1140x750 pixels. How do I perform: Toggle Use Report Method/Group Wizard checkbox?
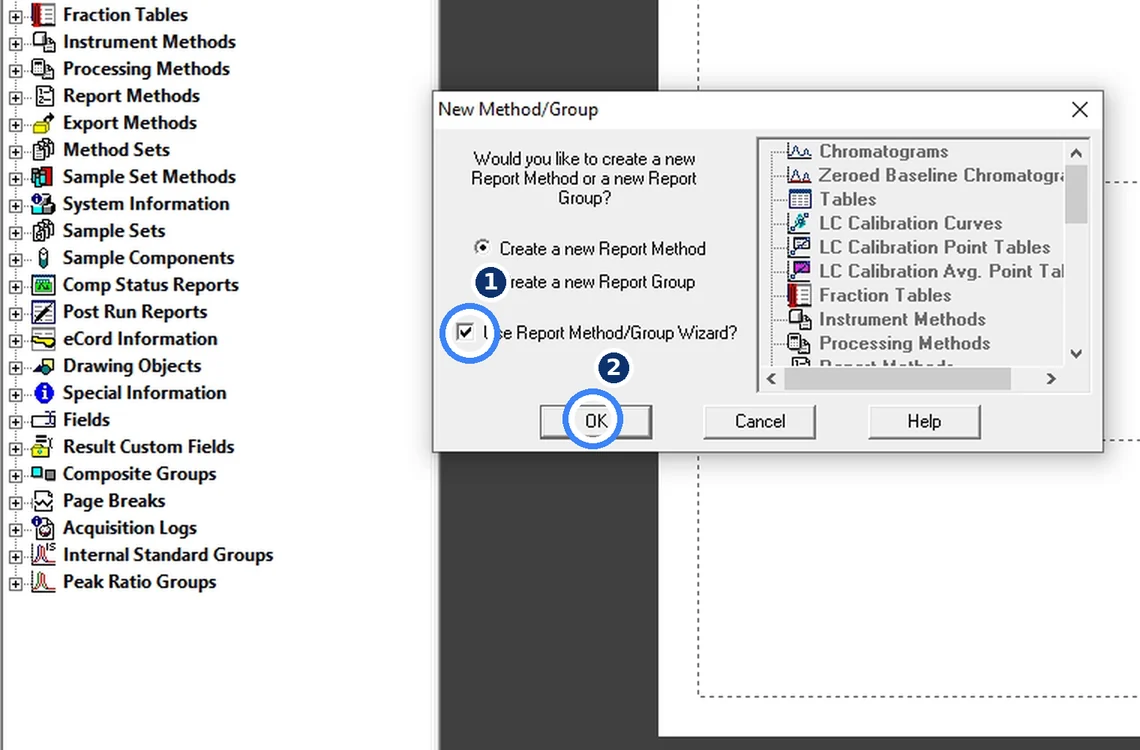coord(465,332)
